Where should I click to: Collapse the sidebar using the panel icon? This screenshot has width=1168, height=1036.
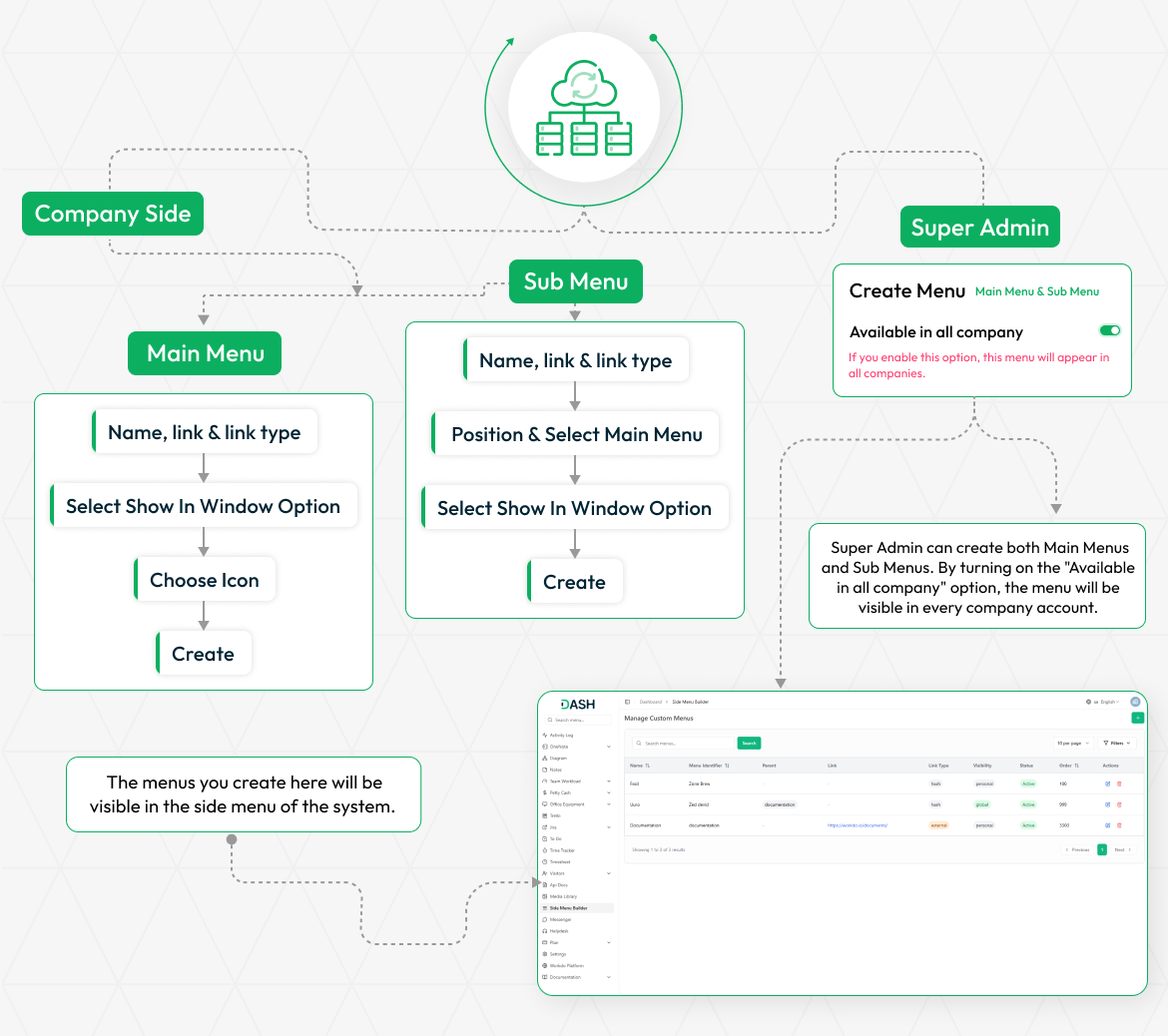627,702
